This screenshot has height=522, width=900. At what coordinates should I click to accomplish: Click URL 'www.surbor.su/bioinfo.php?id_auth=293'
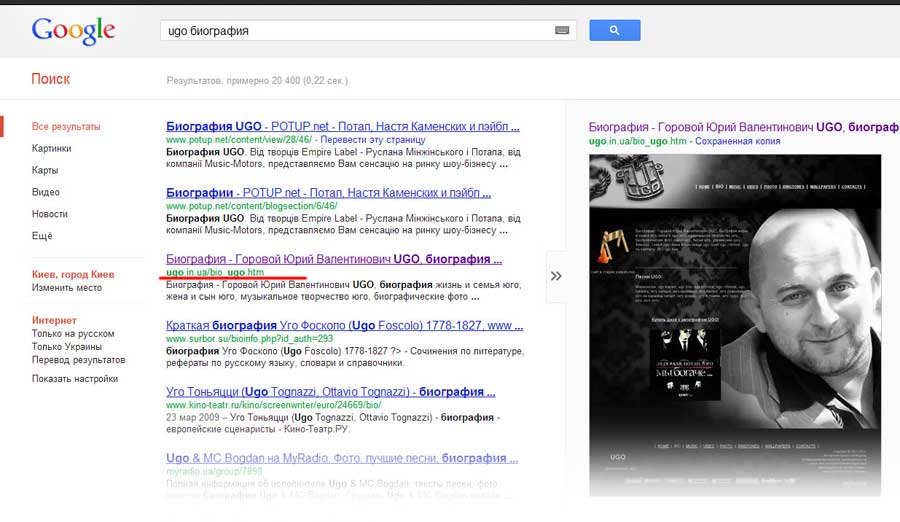pyautogui.click(x=250, y=339)
